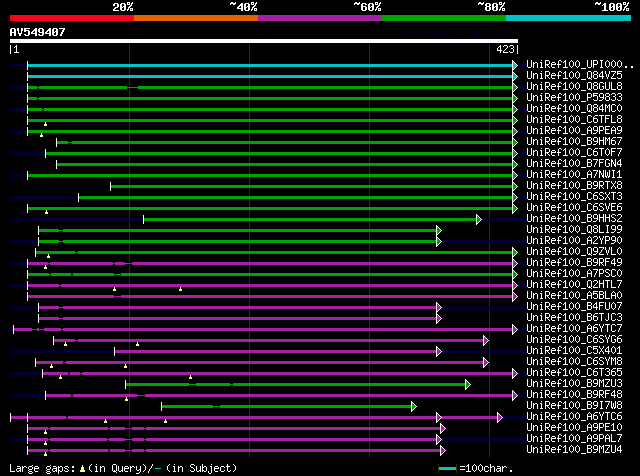The width and height of the screenshot is (640, 476).
Task: Click the UniRef100_Q8LI99 label
Action: [574, 230]
